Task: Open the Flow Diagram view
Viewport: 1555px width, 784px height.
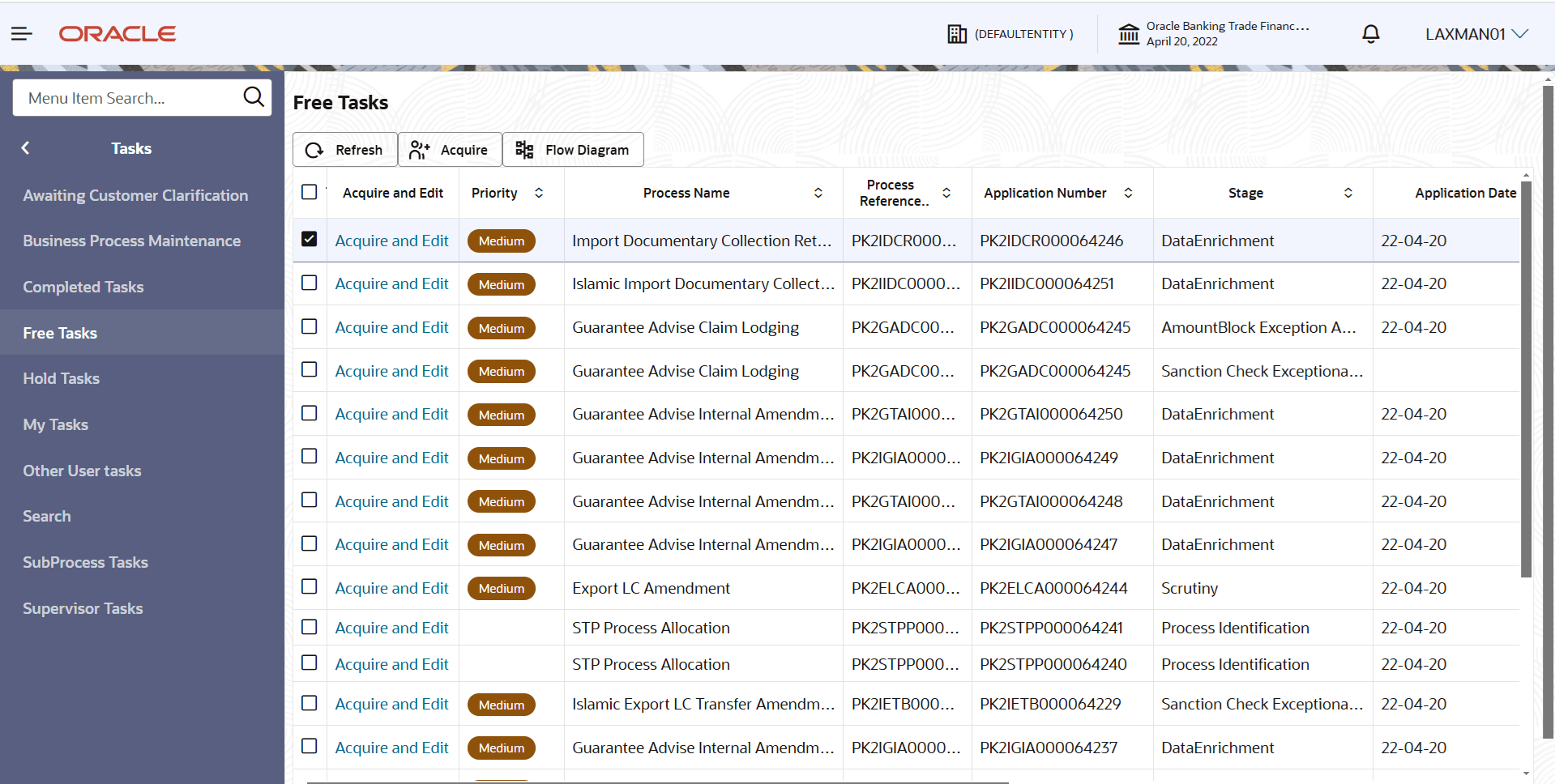Action: click(573, 150)
